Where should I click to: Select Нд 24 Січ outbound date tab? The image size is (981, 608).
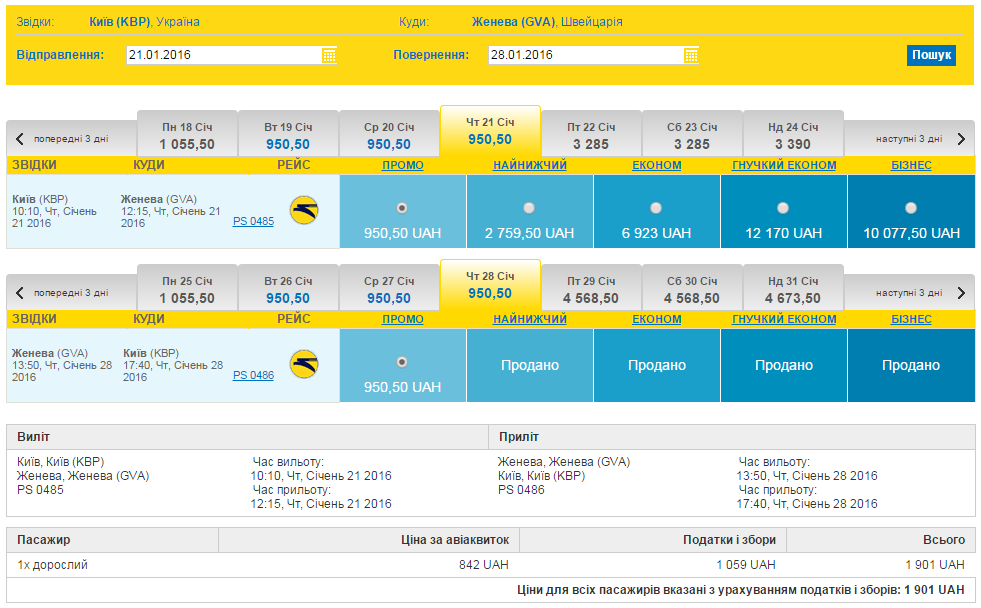coord(793,135)
